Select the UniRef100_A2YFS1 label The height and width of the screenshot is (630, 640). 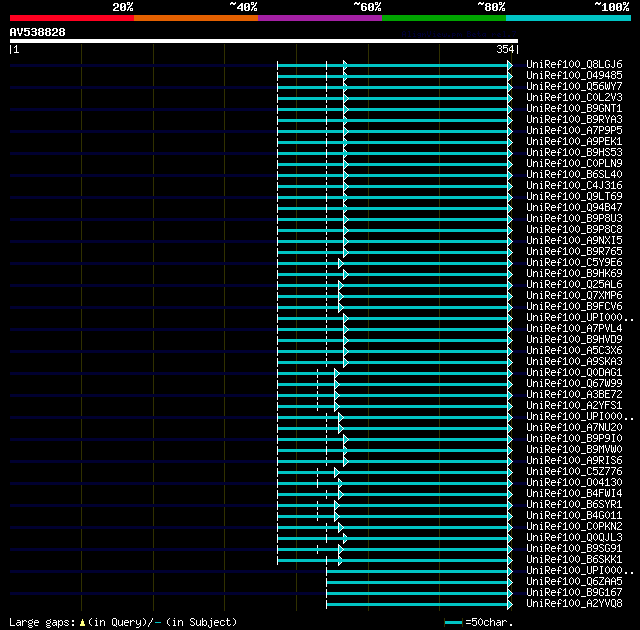click(574, 406)
